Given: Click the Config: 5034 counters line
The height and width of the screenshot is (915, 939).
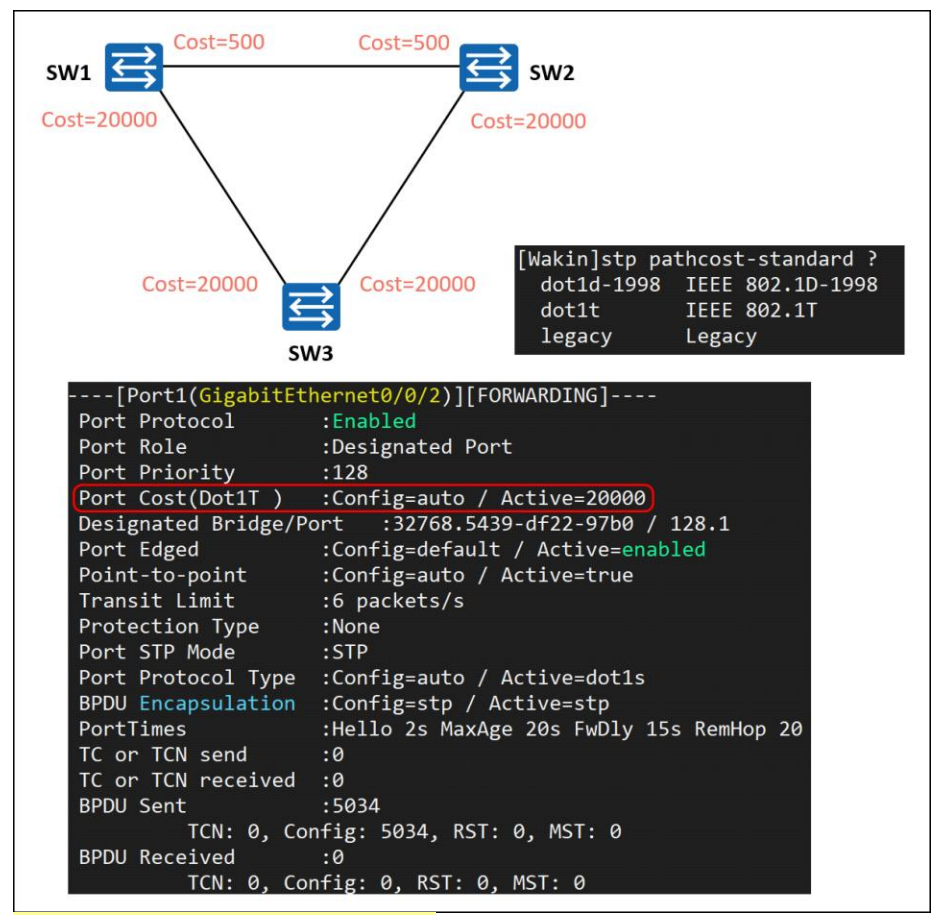Looking at the screenshot, I should pos(404,832).
